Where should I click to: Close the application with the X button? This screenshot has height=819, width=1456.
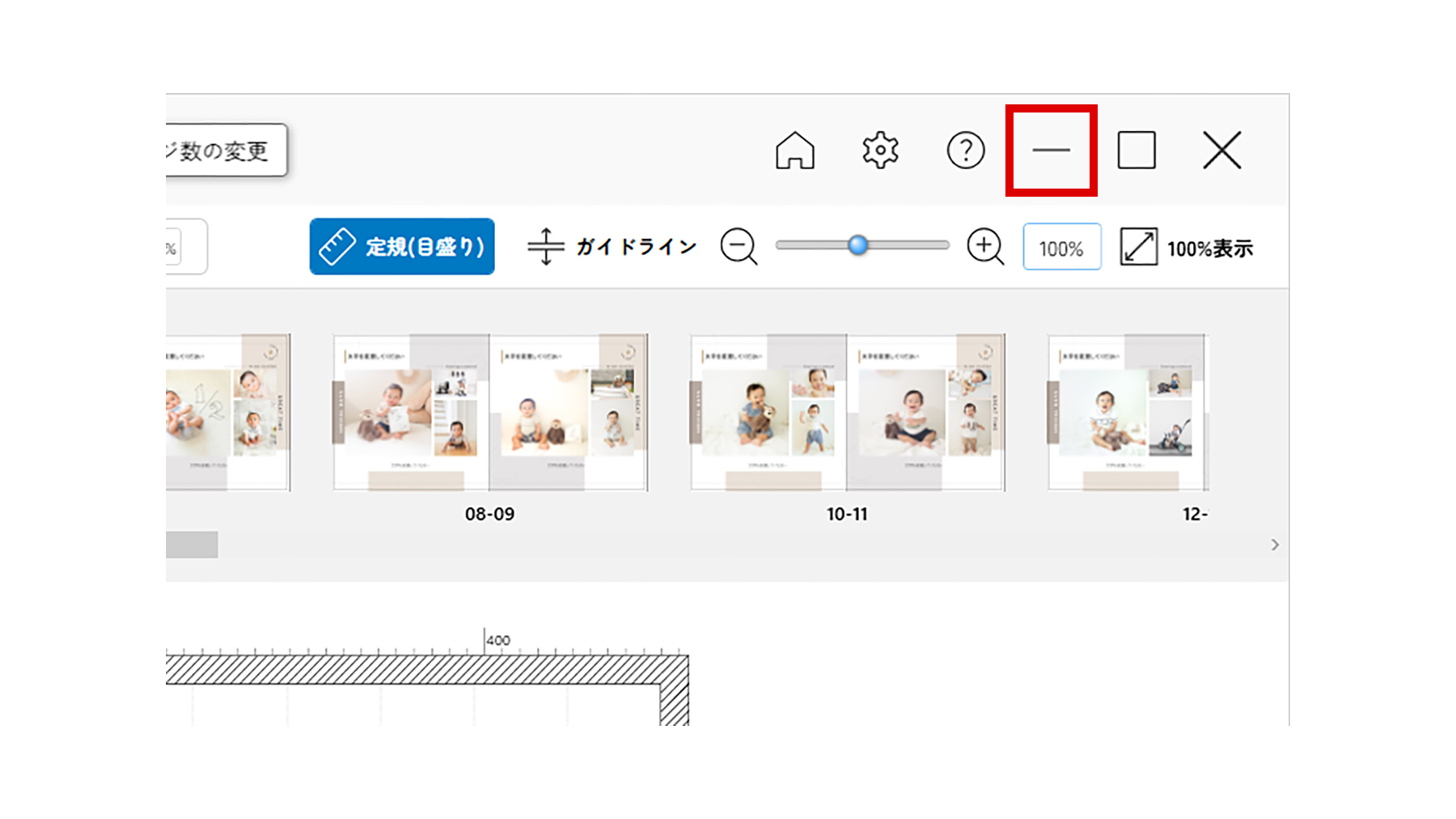pyautogui.click(x=1221, y=151)
